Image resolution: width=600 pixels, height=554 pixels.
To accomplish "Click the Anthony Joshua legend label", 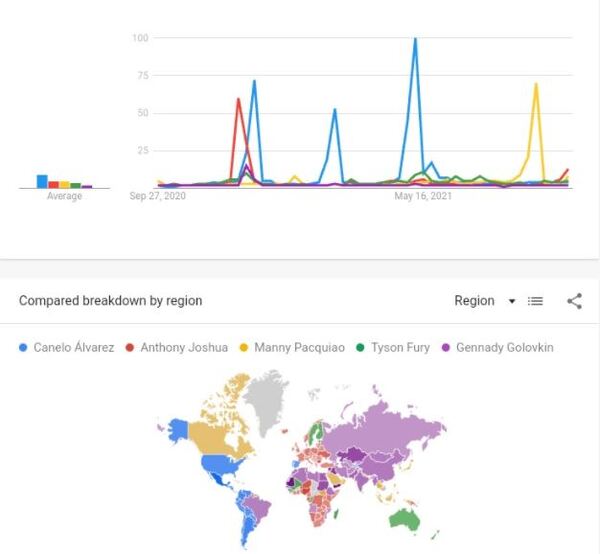I will click(184, 348).
